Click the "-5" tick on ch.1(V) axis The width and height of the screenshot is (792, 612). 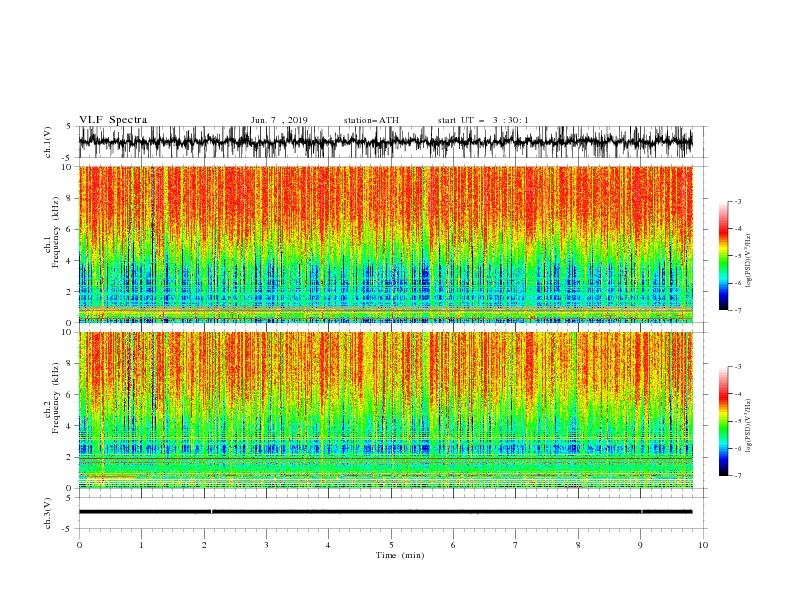[68, 158]
